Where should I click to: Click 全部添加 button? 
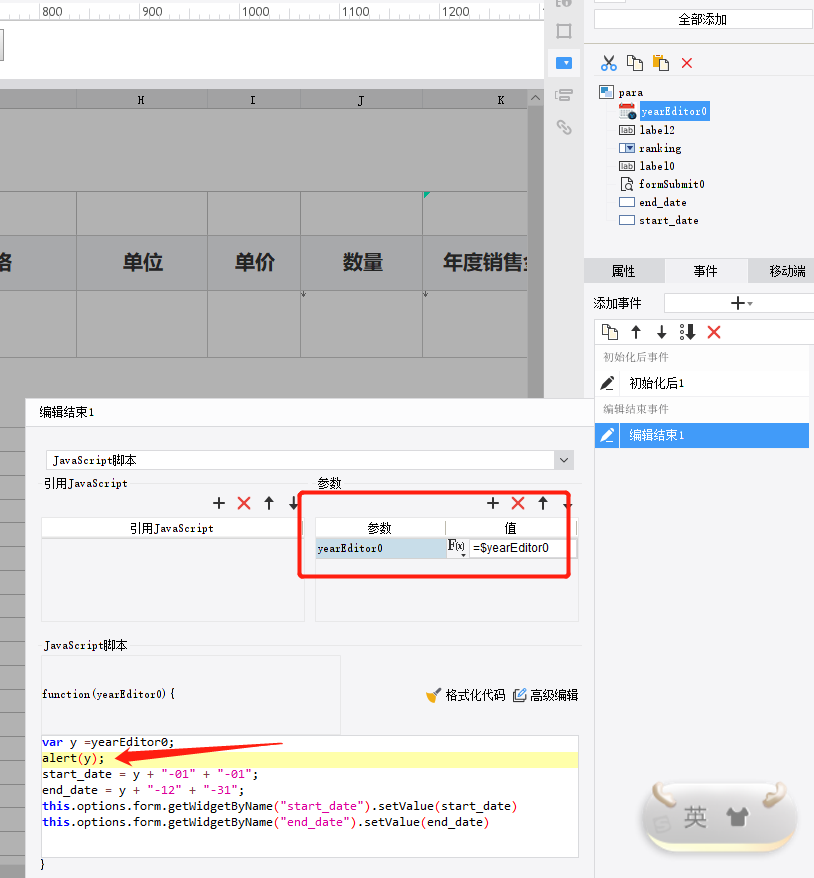(702, 20)
